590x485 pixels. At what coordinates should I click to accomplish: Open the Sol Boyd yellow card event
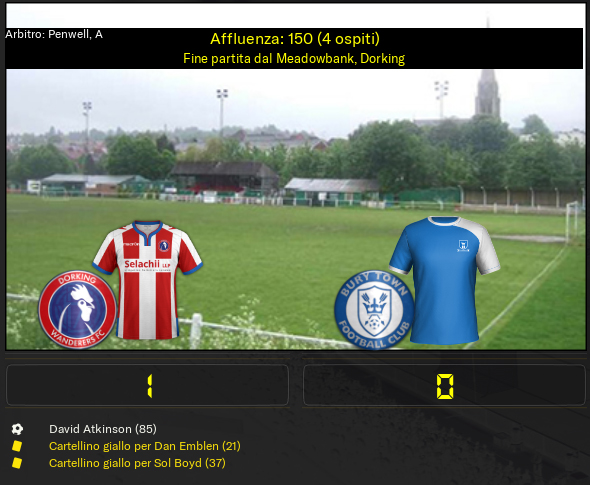coord(137,463)
